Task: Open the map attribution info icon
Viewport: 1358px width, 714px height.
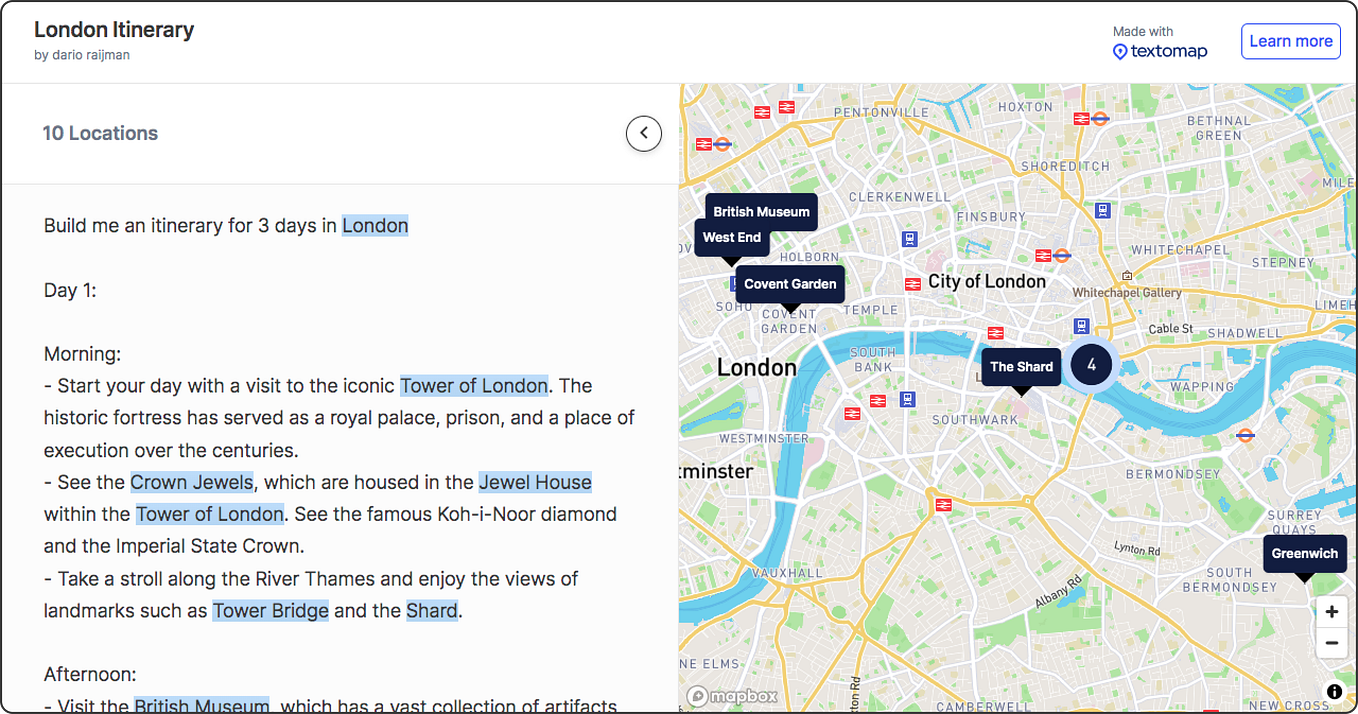Action: click(x=1333, y=691)
